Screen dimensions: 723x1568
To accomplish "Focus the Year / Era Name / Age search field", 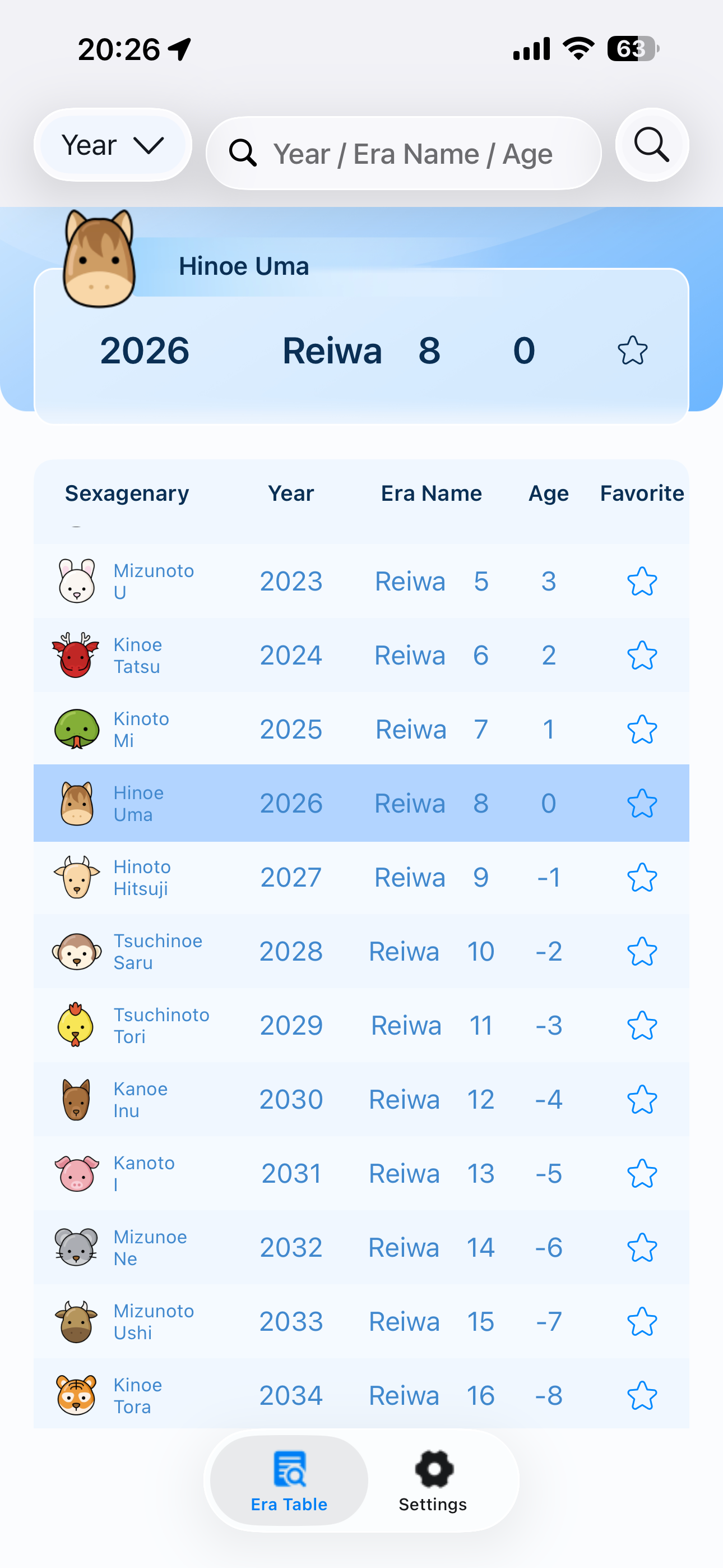I will click(404, 154).
